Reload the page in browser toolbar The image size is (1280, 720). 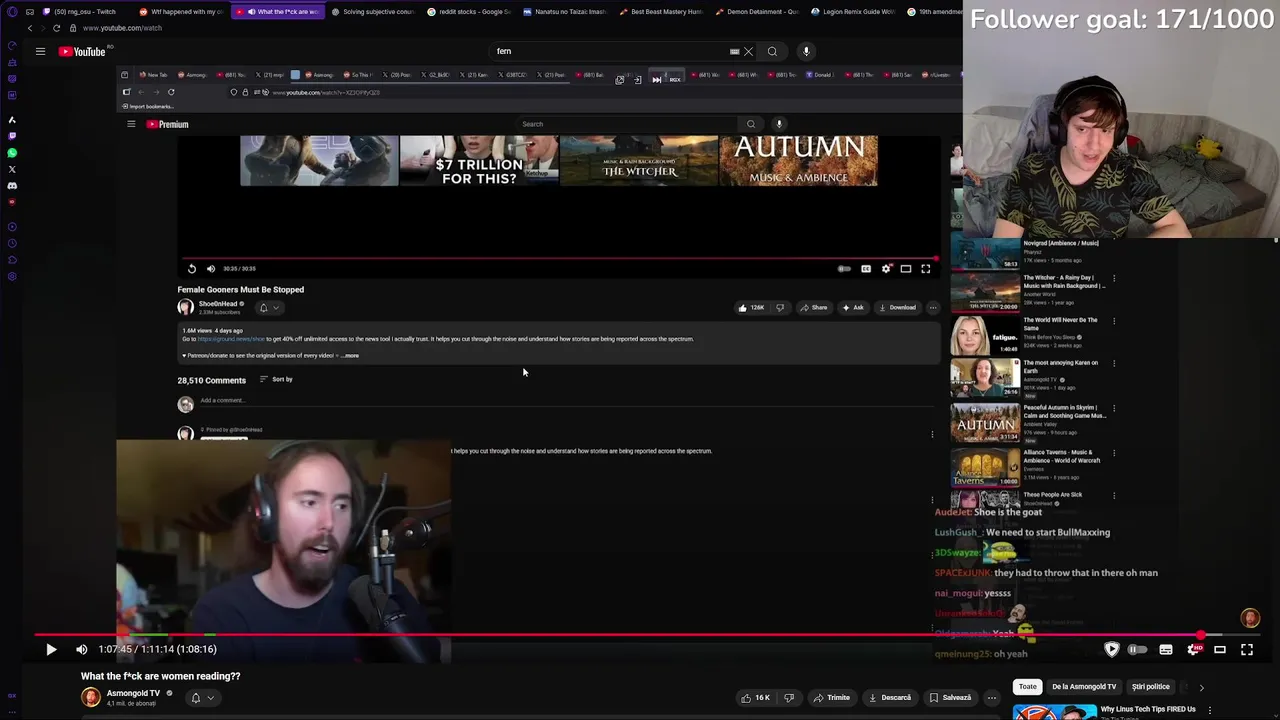(55, 28)
